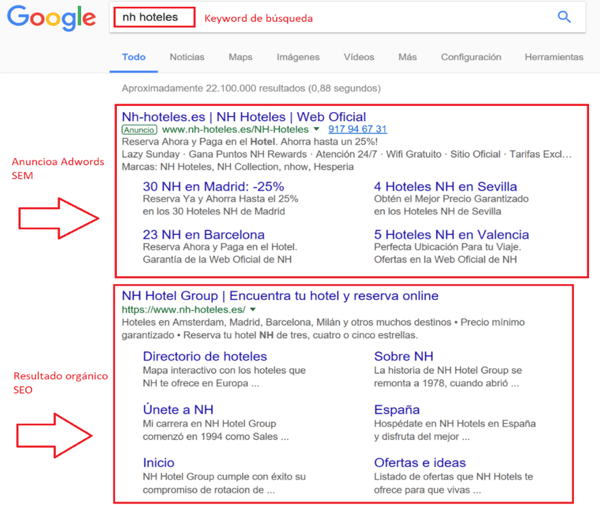600x505 pixels.
Task: Expand dropdown arrow beside ad URL
Action: click(317, 130)
